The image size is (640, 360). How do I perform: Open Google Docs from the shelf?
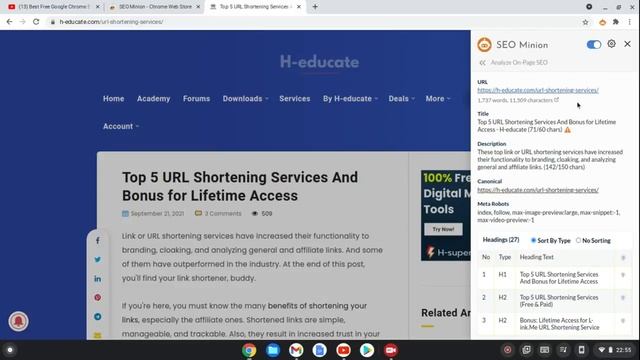[x=320, y=350]
